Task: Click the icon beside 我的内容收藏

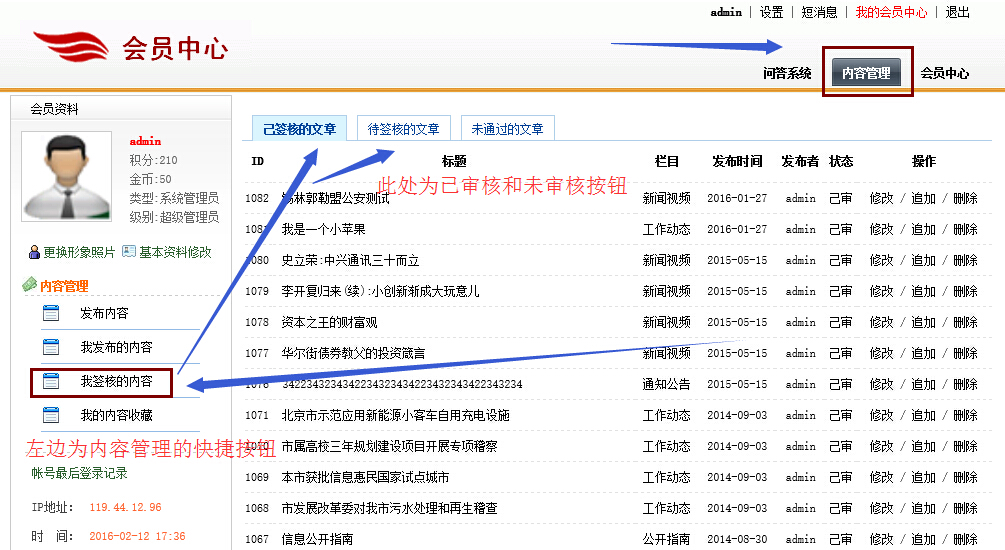Action: [51, 415]
